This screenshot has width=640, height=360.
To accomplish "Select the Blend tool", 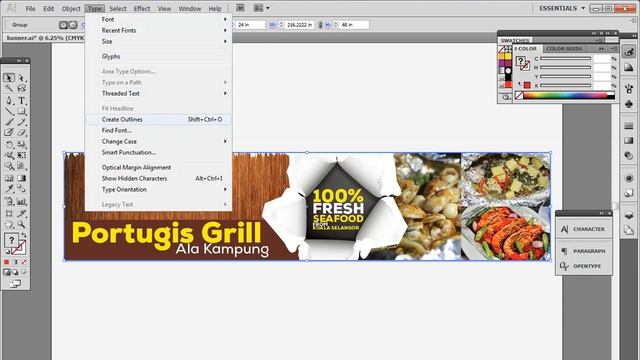I will click(x=22, y=189).
